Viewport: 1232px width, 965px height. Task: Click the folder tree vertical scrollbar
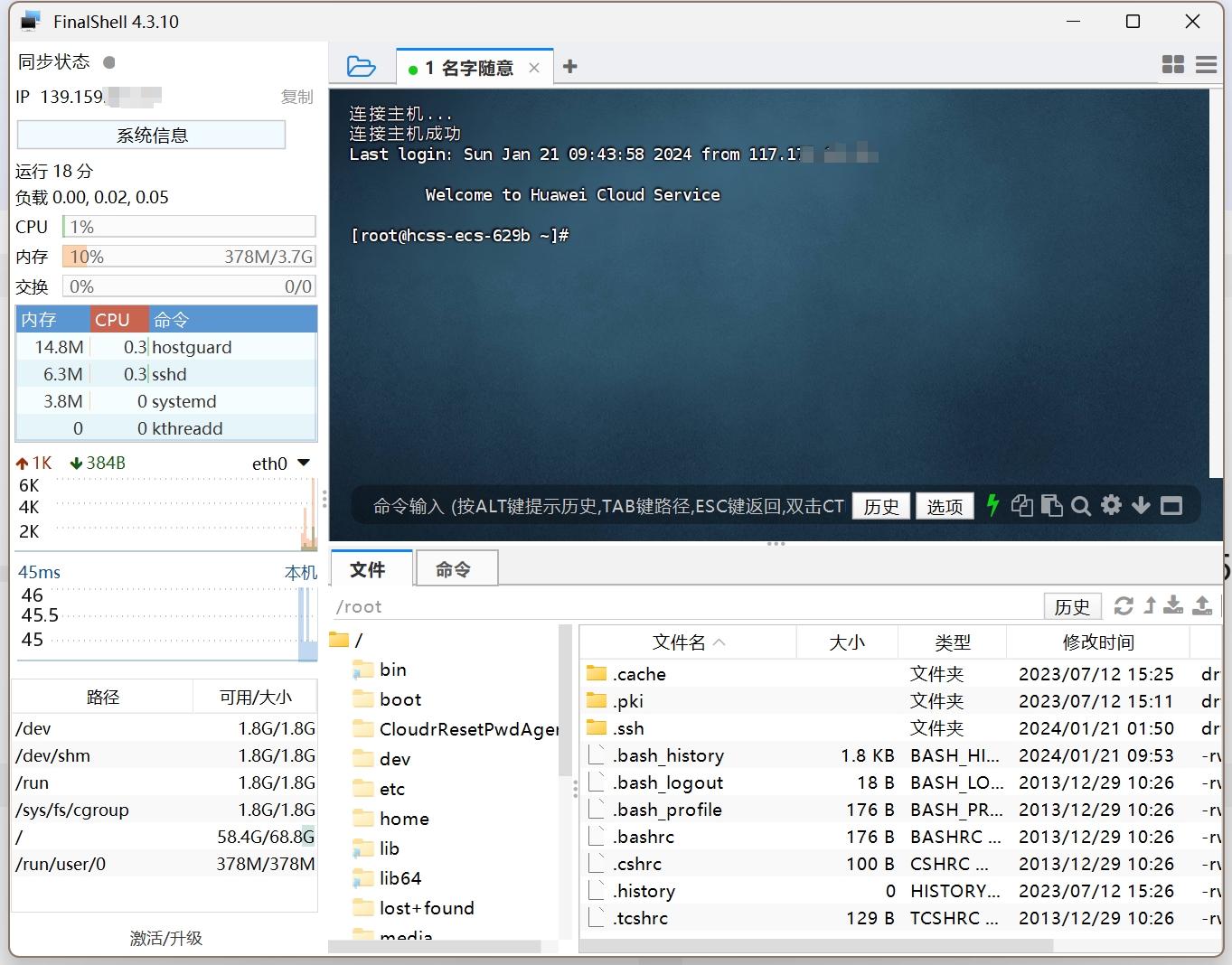pyautogui.click(x=565, y=700)
